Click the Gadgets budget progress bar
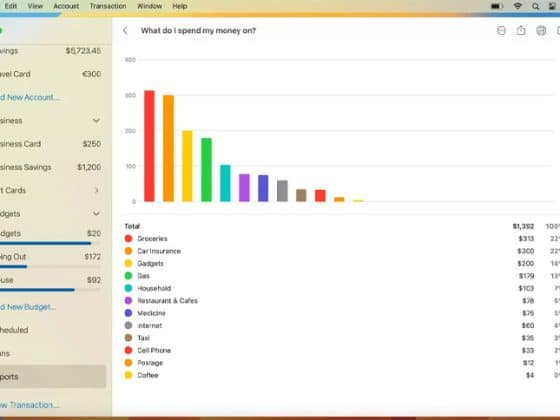560x420 pixels. pyautogui.click(x=50, y=244)
